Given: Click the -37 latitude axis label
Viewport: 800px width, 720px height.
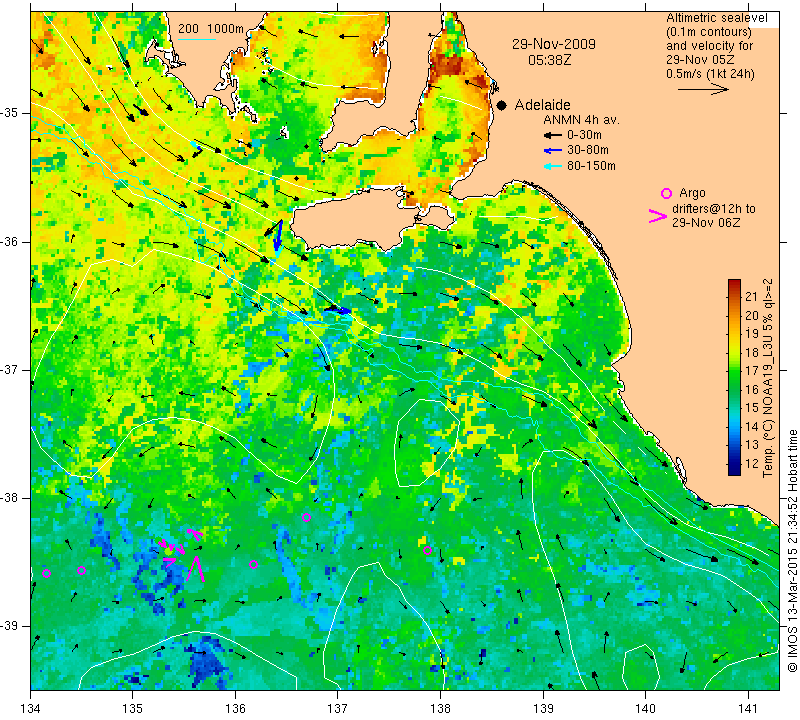Looking at the screenshot, I should 10,369.
